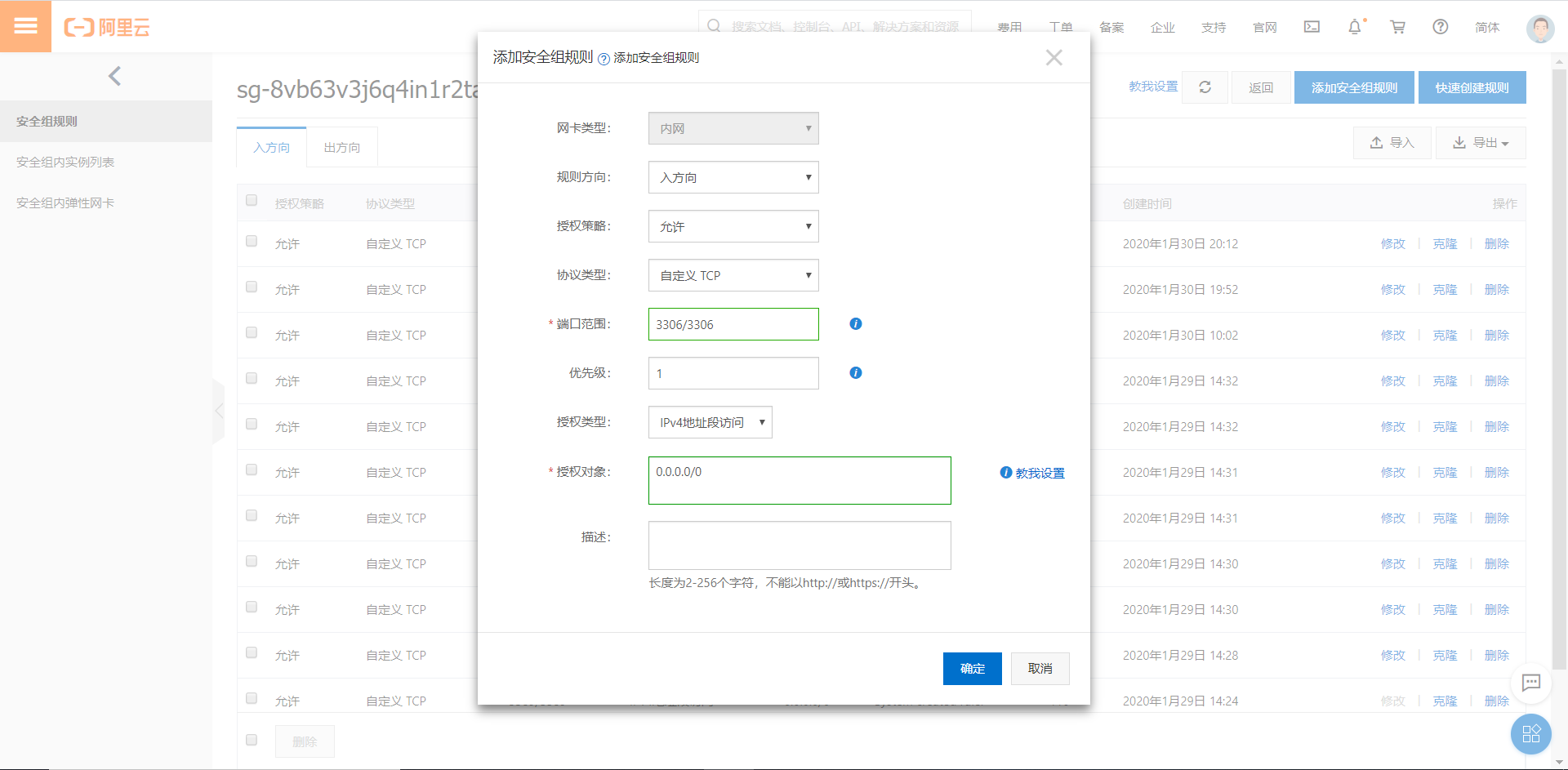Click the 导入 upload icon

pos(1375,142)
